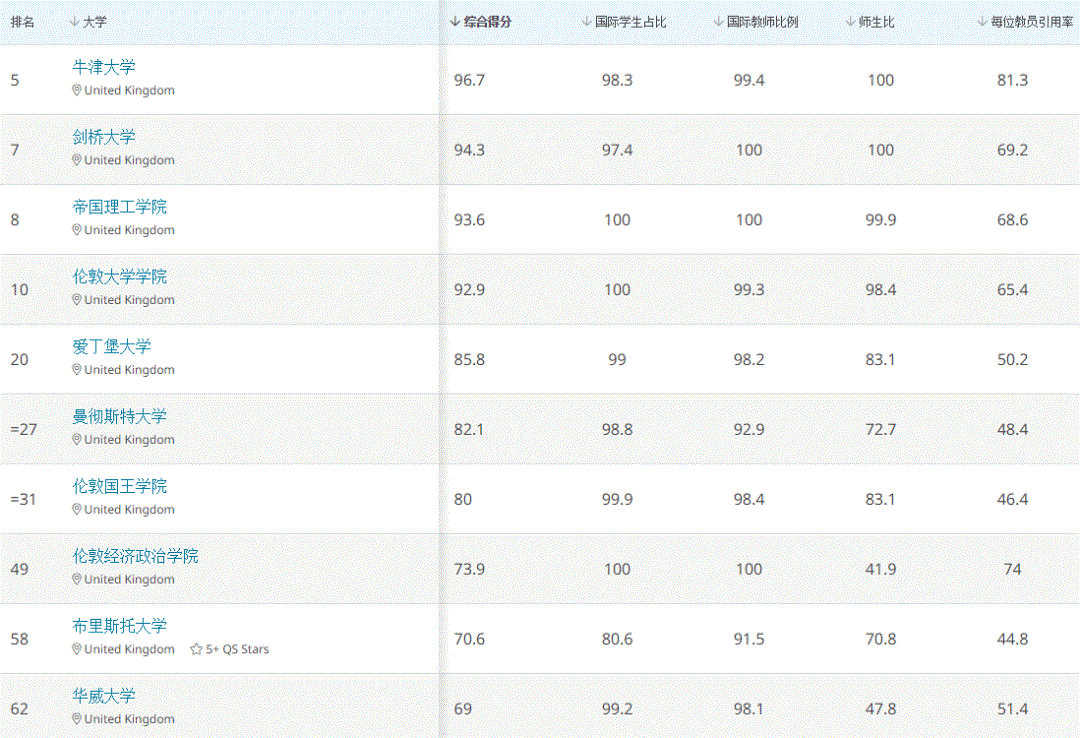Screen dimensions: 1080x738
Task: Sort by 师生比 column arrow
Action: [850, 22]
